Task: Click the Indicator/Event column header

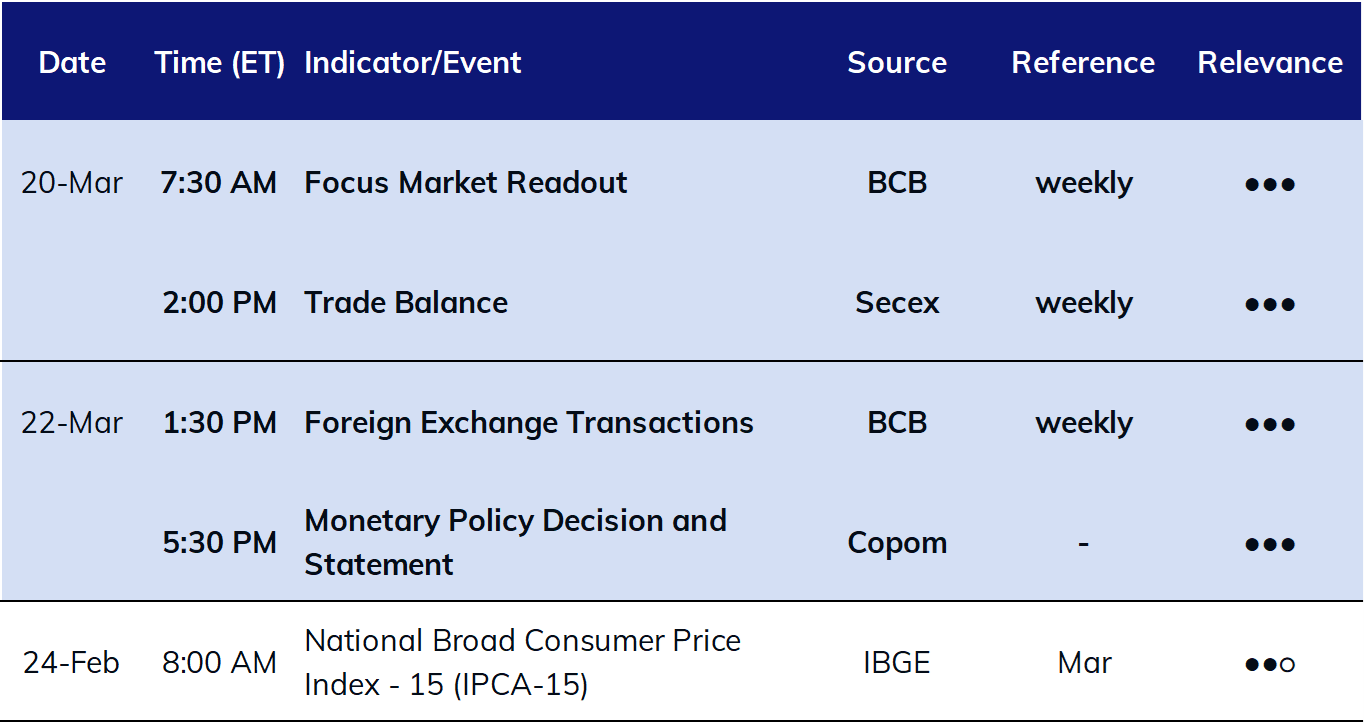Action: click(413, 62)
